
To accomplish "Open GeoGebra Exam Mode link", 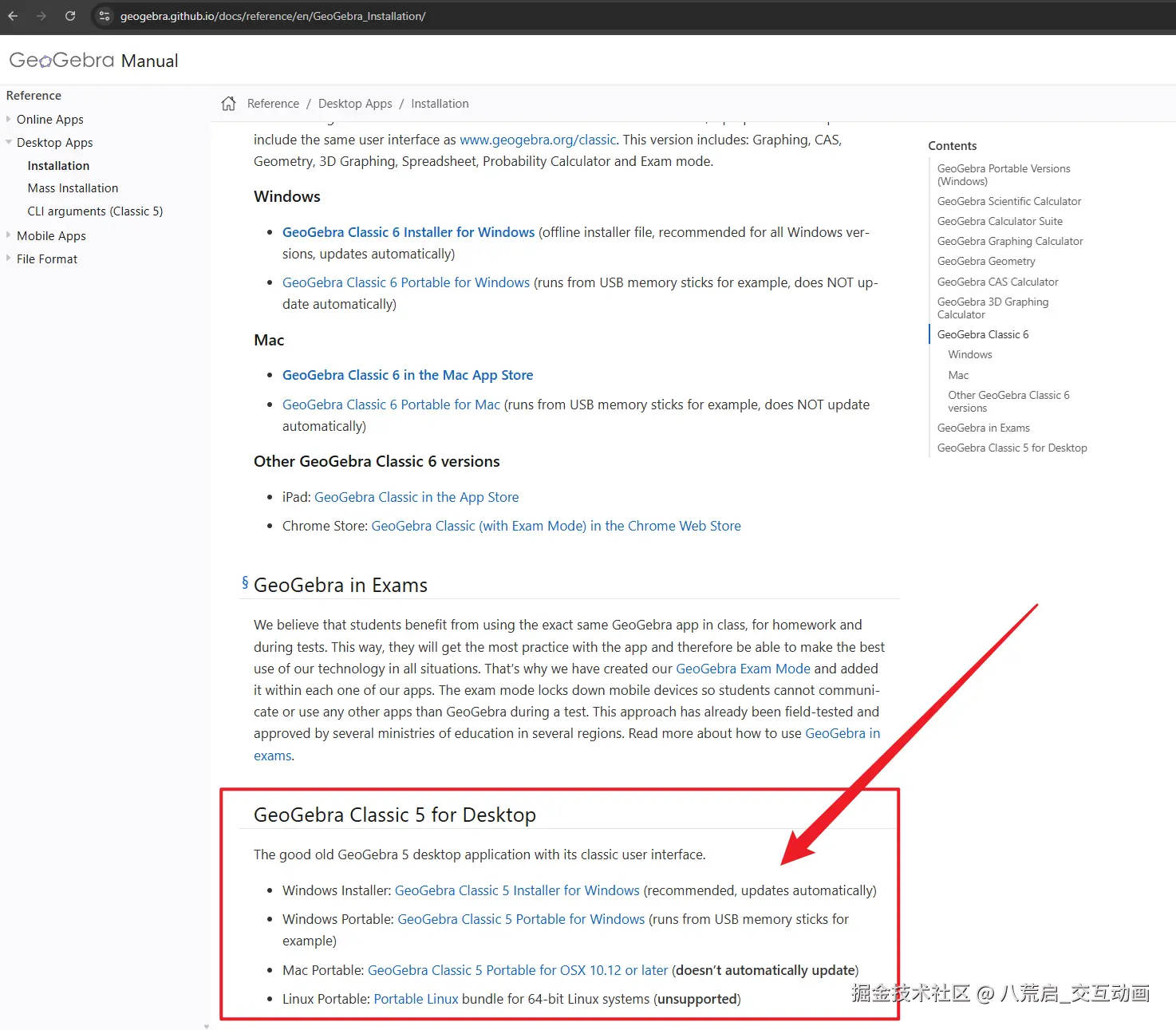I will click(743, 669).
